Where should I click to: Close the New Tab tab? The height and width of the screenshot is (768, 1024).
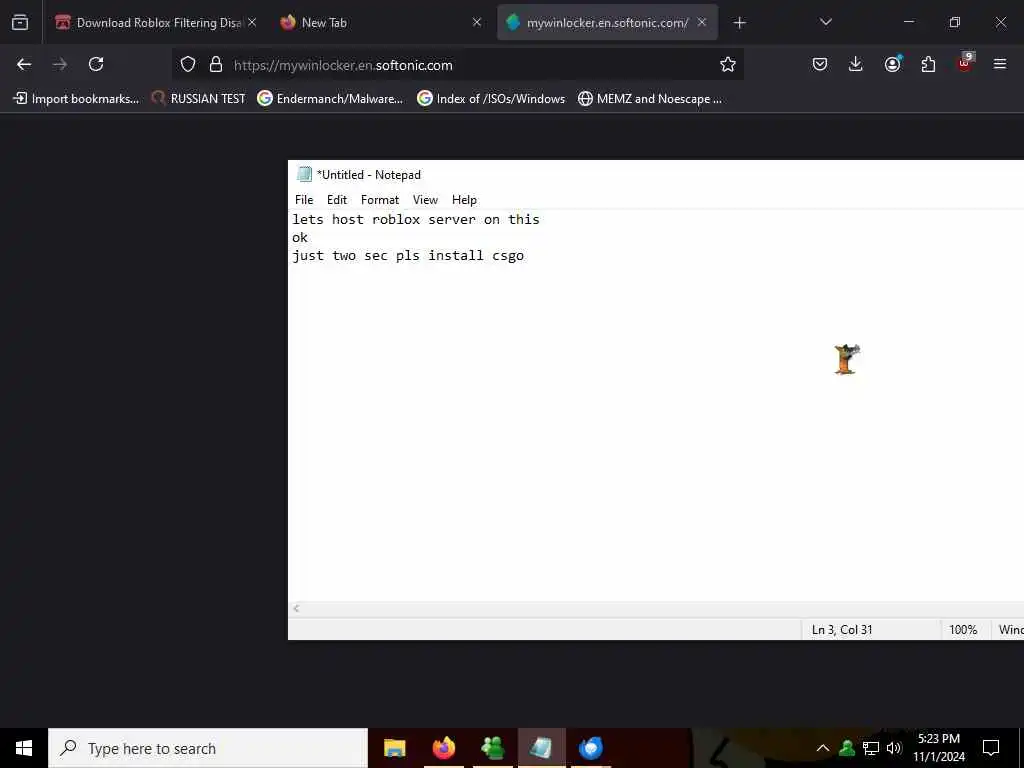click(x=477, y=22)
